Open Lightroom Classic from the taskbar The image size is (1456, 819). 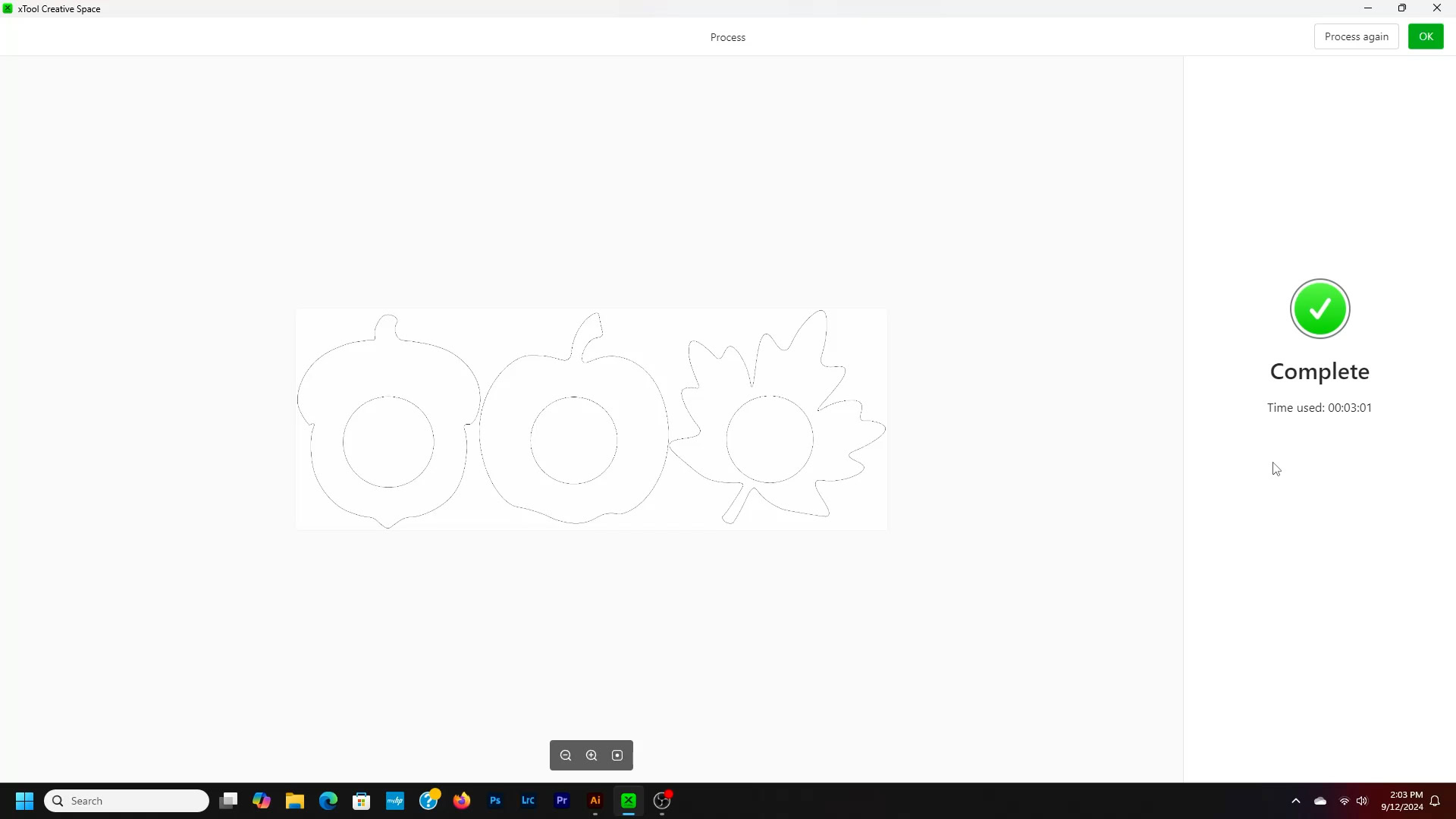pyautogui.click(x=529, y=801)
